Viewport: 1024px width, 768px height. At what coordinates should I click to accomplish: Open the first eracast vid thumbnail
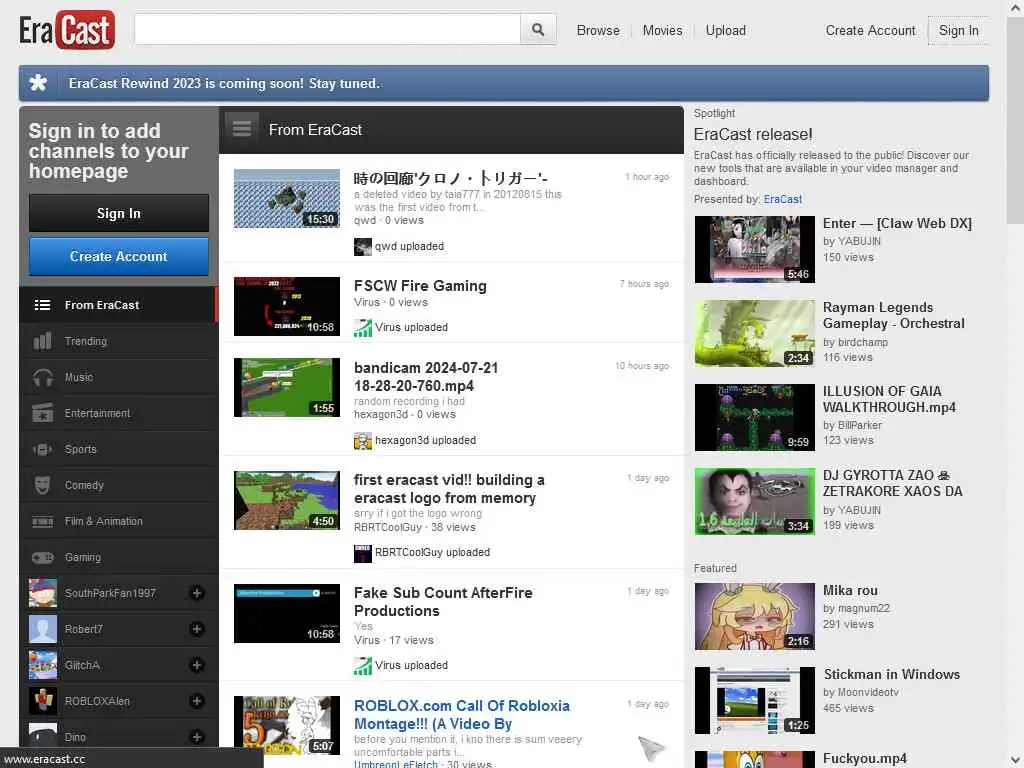click(x=287, y=500)
